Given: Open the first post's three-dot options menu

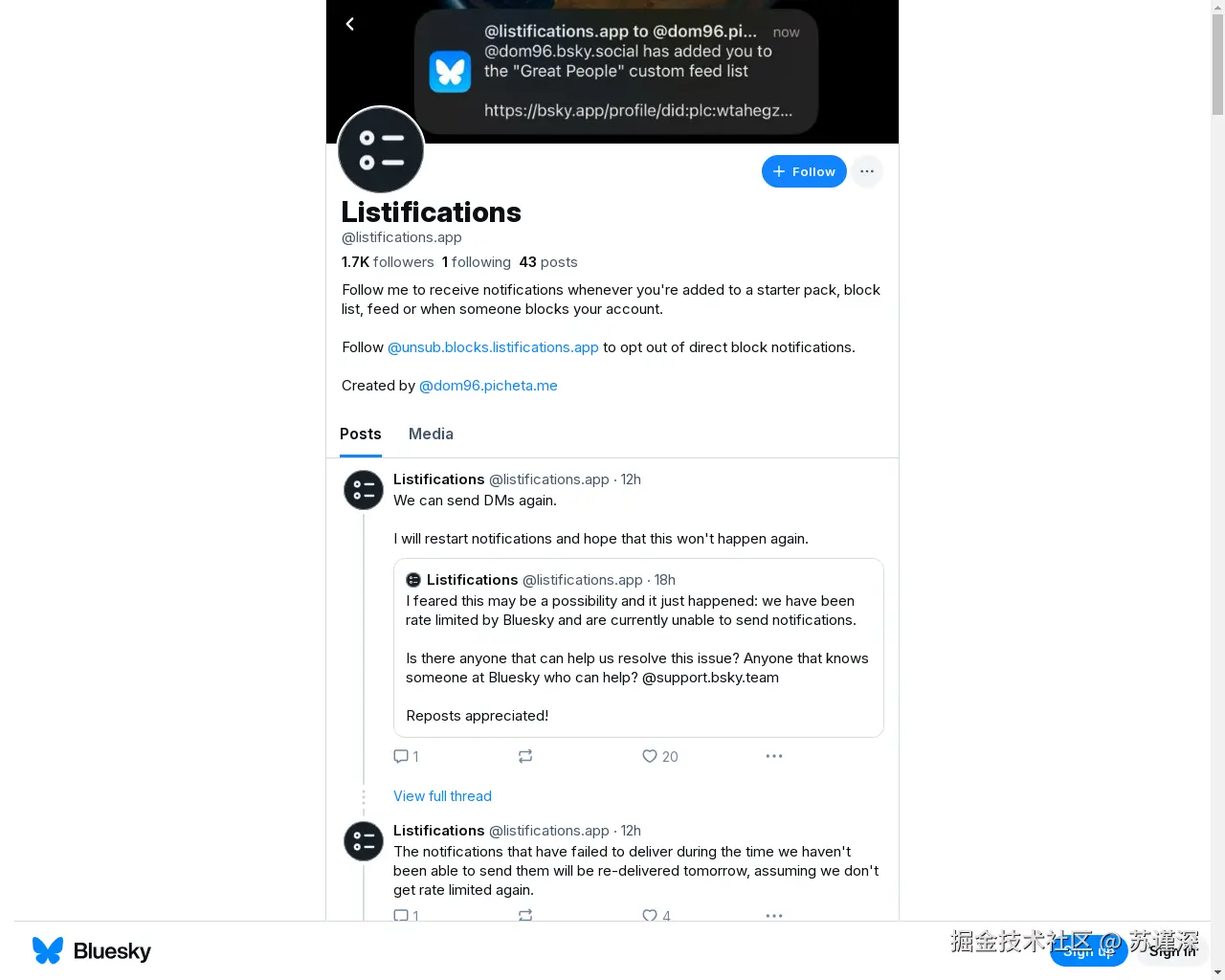Looking at the screenshot, I should (774, 756).
